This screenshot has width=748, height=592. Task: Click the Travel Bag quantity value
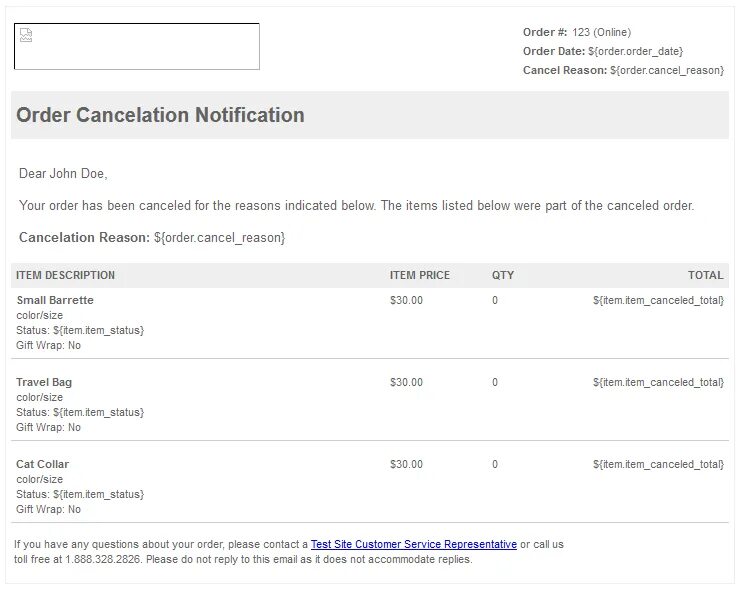pyautogui.click(x=495, y=382)
